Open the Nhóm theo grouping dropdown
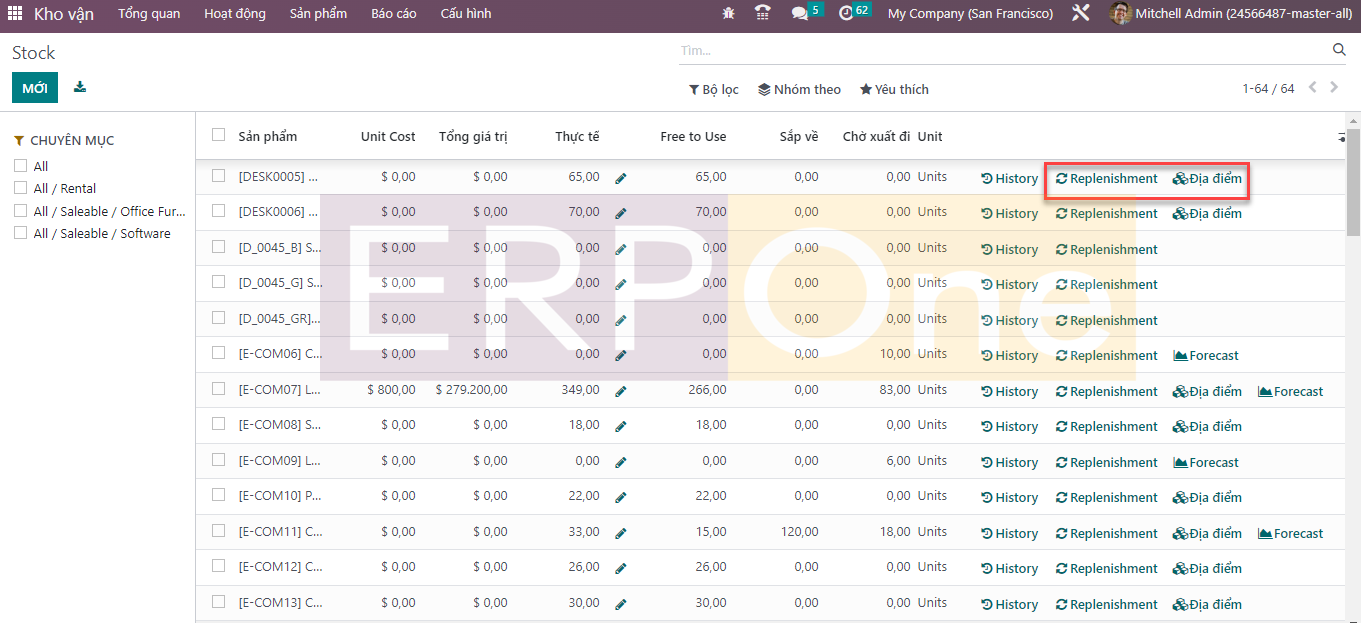The image size is (1361, 623). (x=799, y=89)
